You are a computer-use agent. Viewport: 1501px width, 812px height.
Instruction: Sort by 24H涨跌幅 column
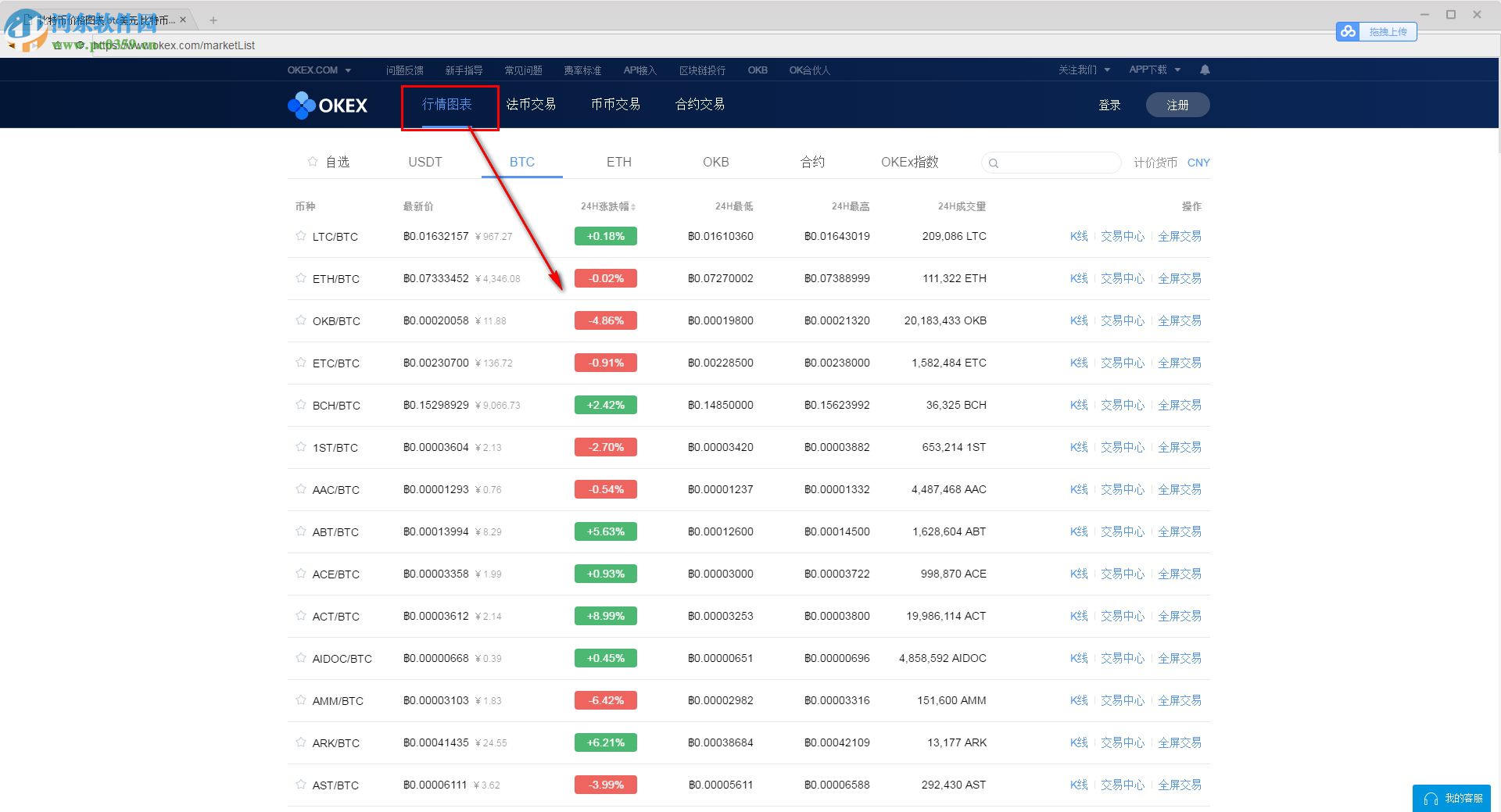[x=607, y=207]
